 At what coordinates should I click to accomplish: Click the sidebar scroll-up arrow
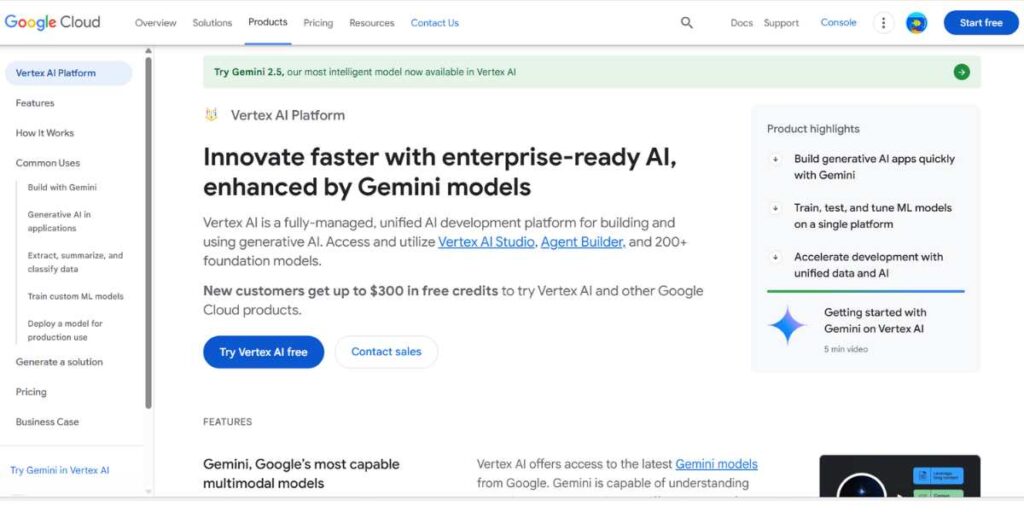pos(148,50)
